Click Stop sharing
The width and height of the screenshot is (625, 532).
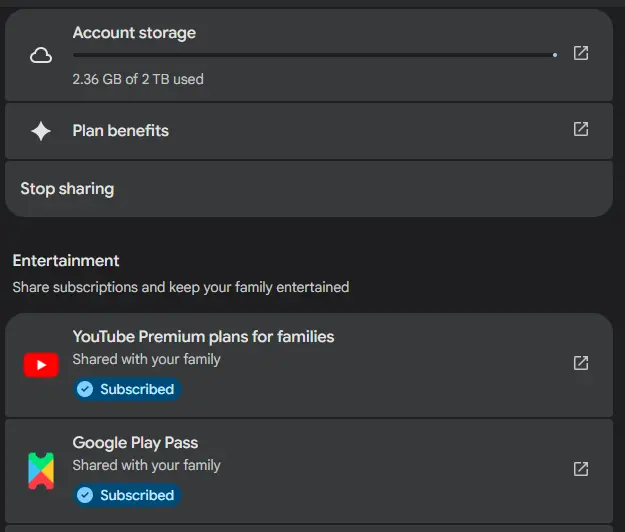(309, 189)
